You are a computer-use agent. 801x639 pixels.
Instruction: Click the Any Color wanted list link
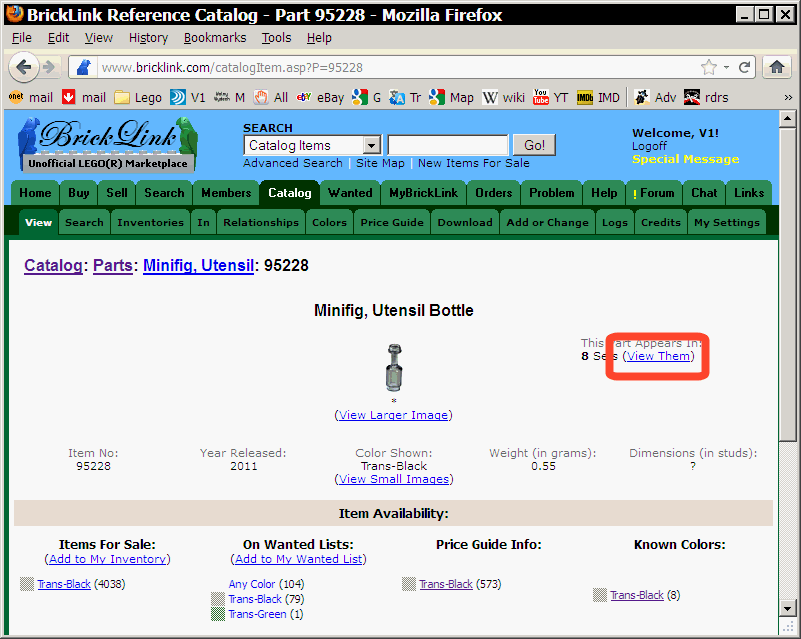coord(252,584)
